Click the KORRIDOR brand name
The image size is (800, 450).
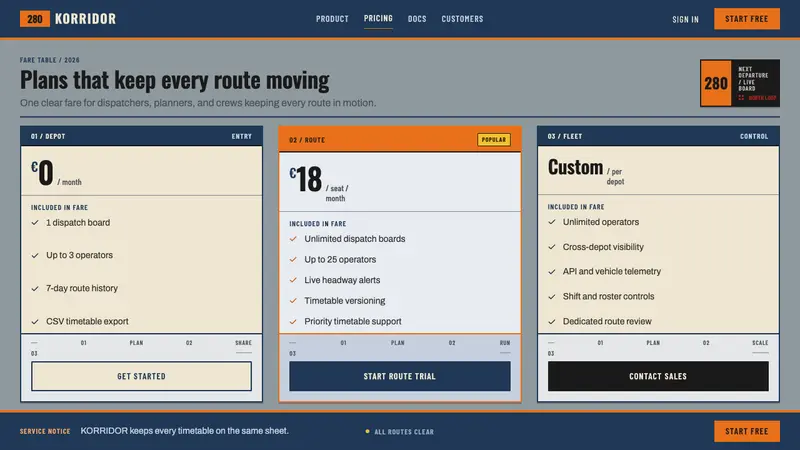tap(85, 19)
